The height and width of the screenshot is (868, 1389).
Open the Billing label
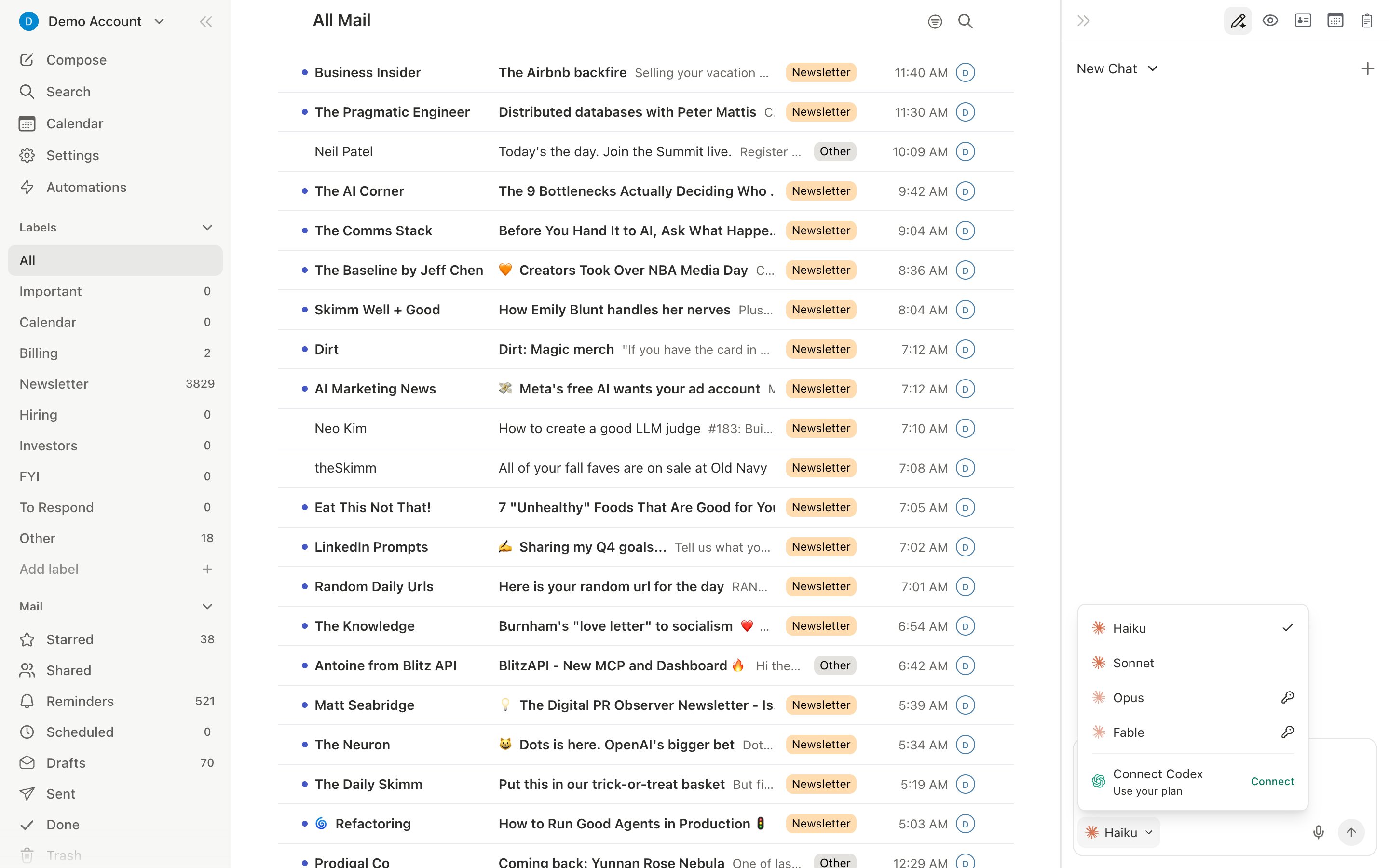[115, 353]
